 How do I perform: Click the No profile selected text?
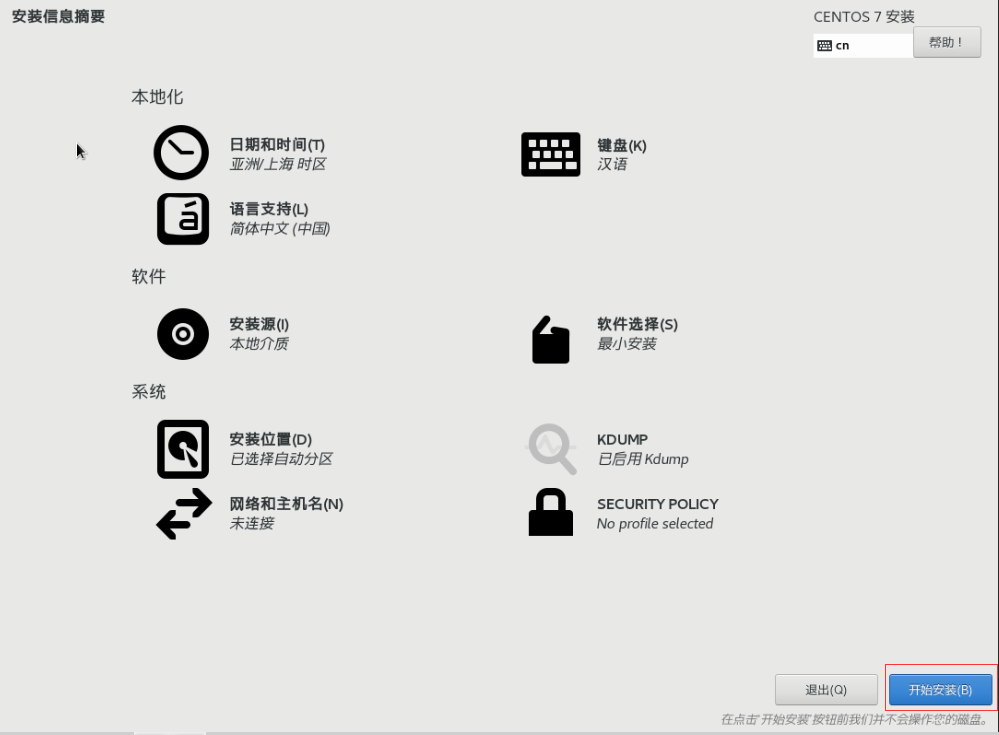point(655,524)
